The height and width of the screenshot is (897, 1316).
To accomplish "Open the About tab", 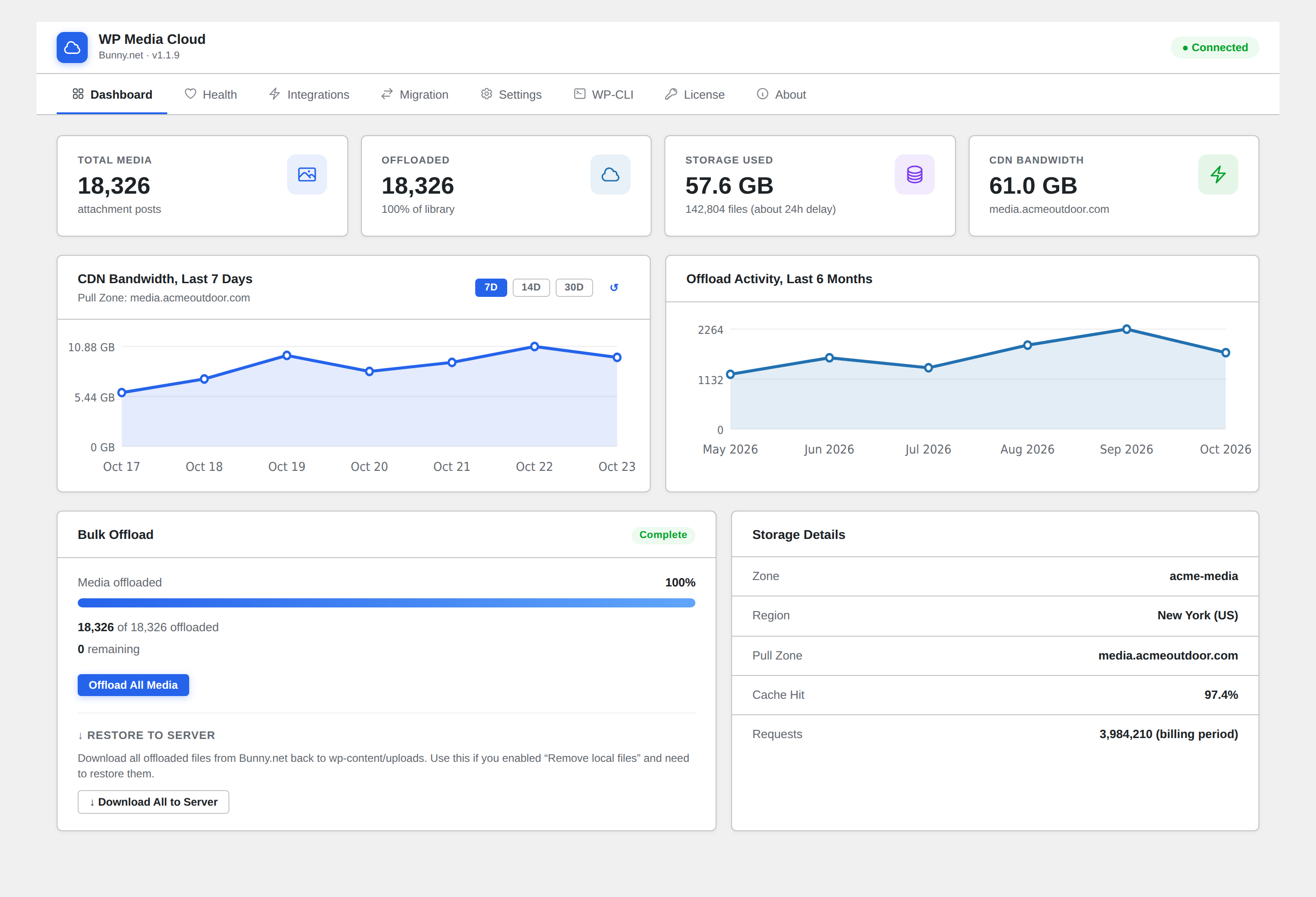I will coord(781,95).
